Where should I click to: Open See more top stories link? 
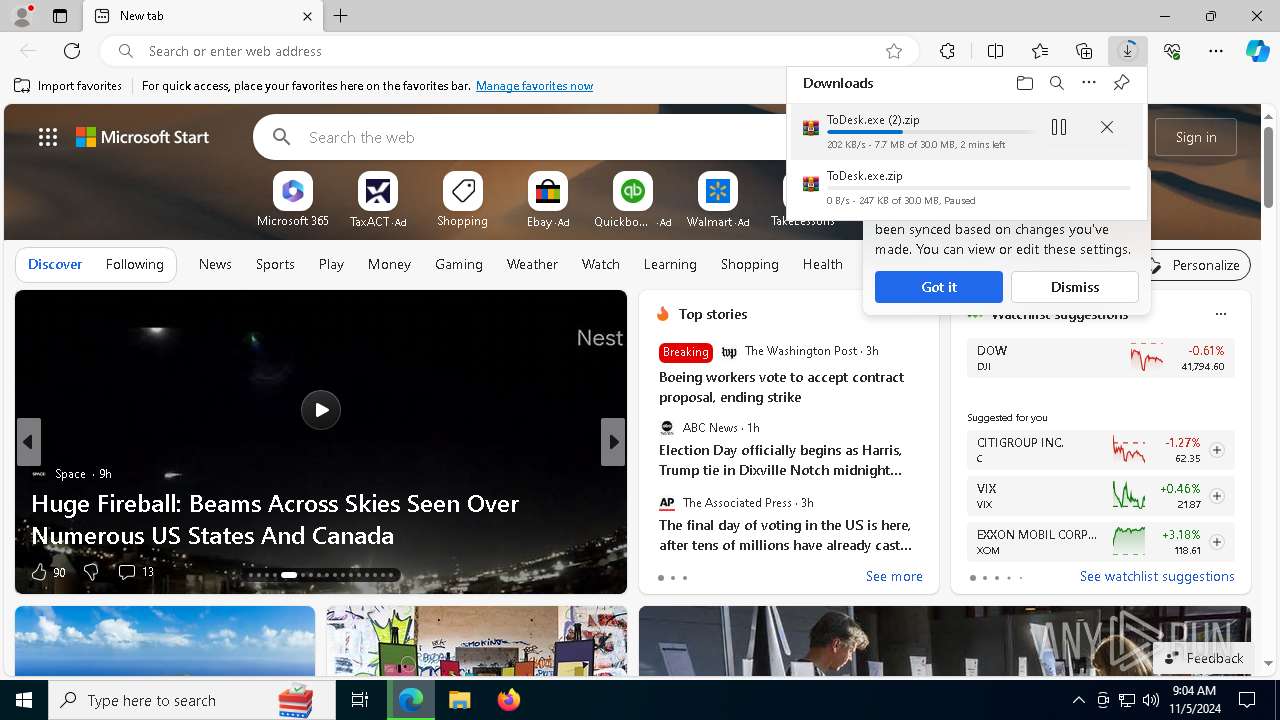pyautogui.click(x=894, y=576)
